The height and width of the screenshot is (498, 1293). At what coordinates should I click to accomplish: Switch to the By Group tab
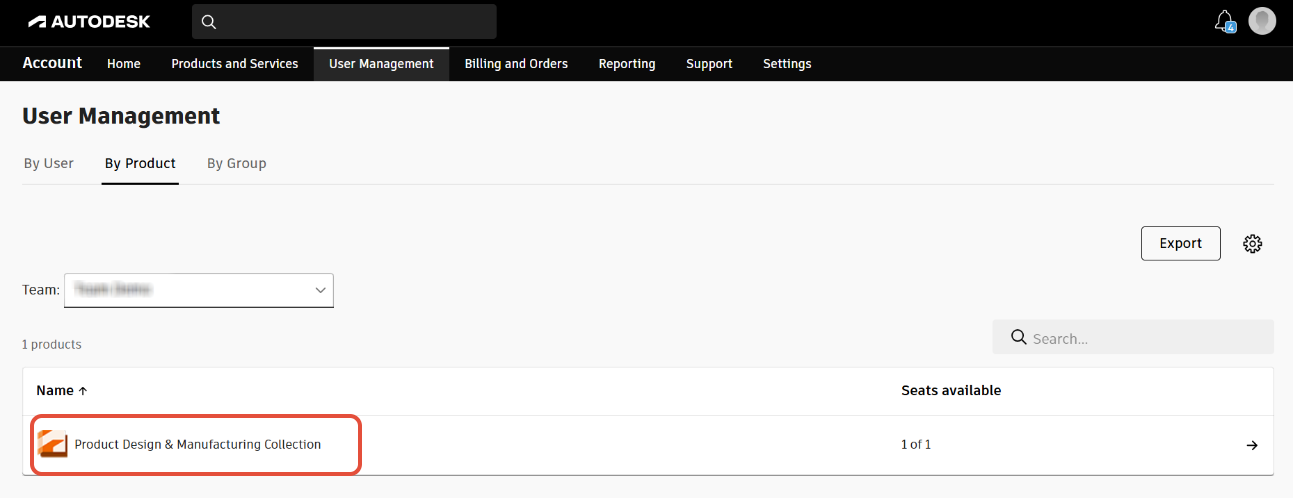click(x=237, y=163)
